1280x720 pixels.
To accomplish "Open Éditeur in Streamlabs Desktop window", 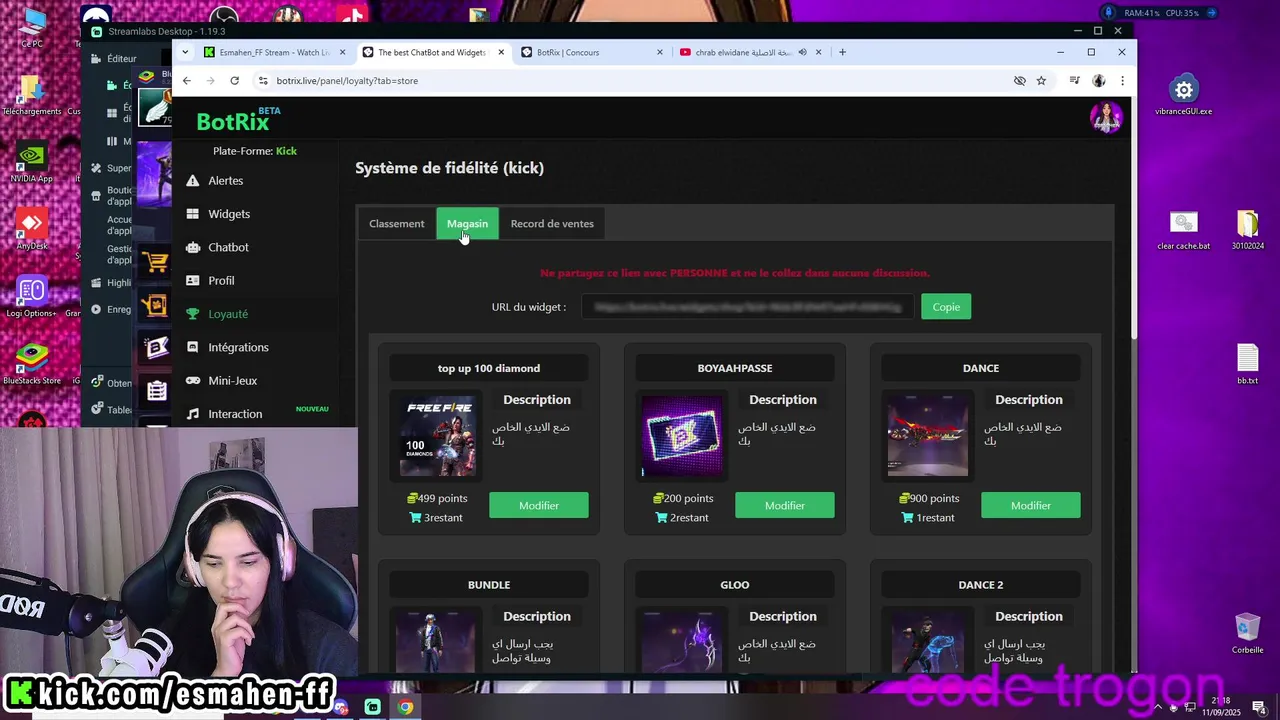I will click(113, 59).
